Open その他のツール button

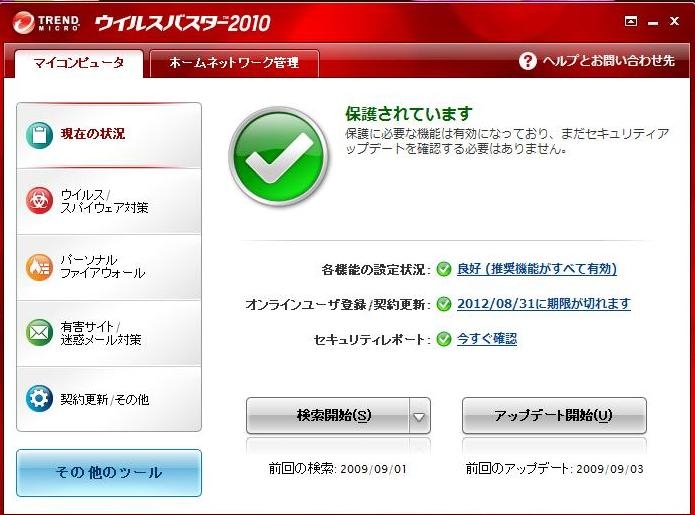(109, 473)
